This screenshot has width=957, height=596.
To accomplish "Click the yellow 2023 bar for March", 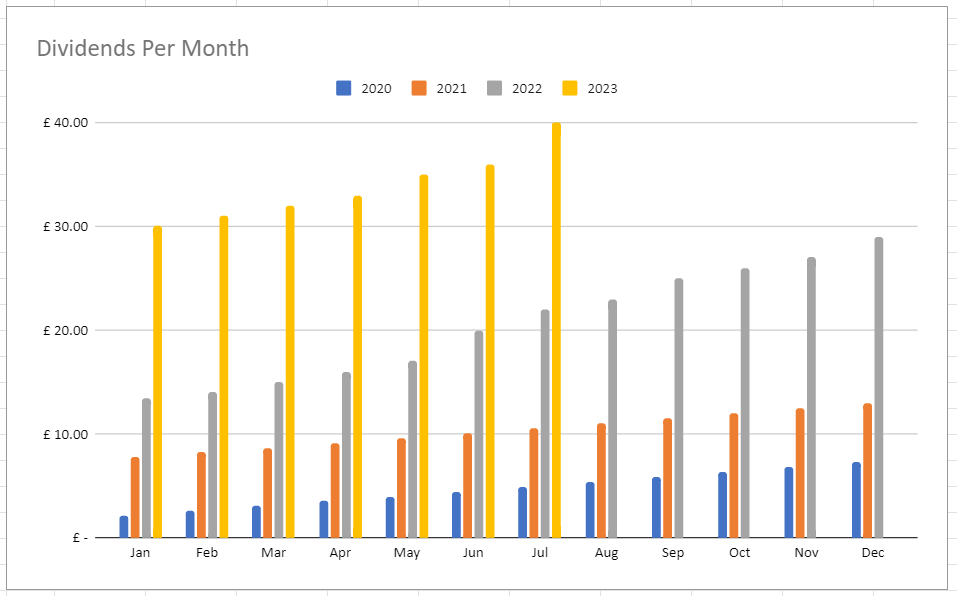I will pyautogui.click(x=290, y=372).
